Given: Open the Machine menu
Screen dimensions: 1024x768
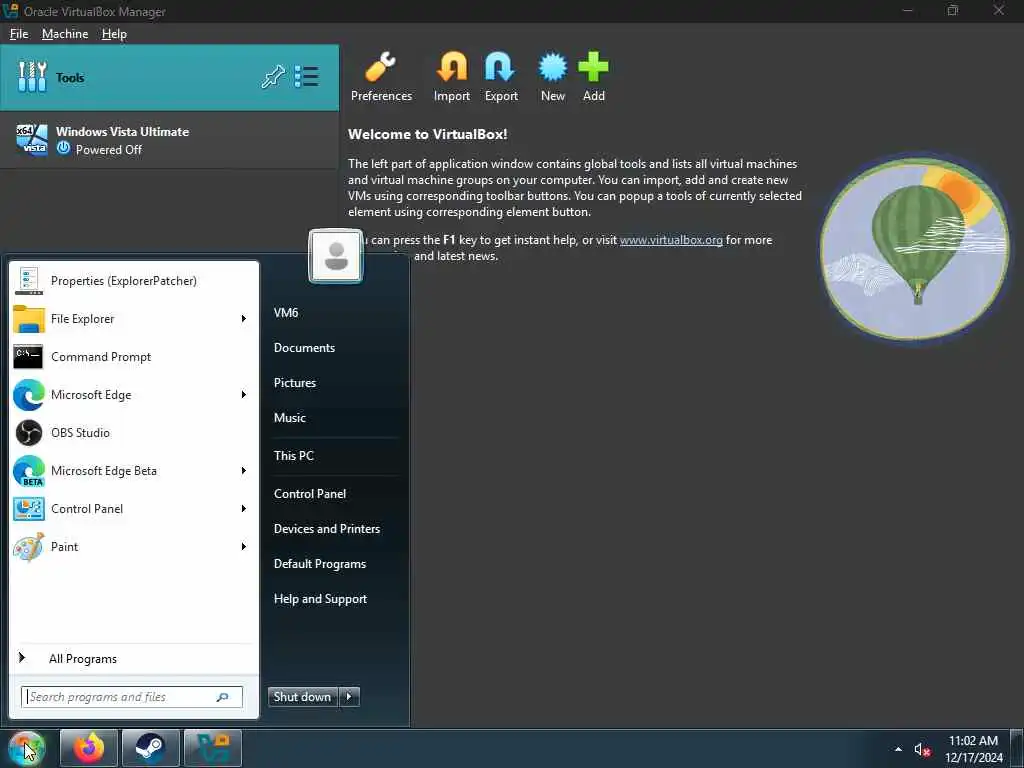Looking at the screenshot, I should click(x=65, y=34).
